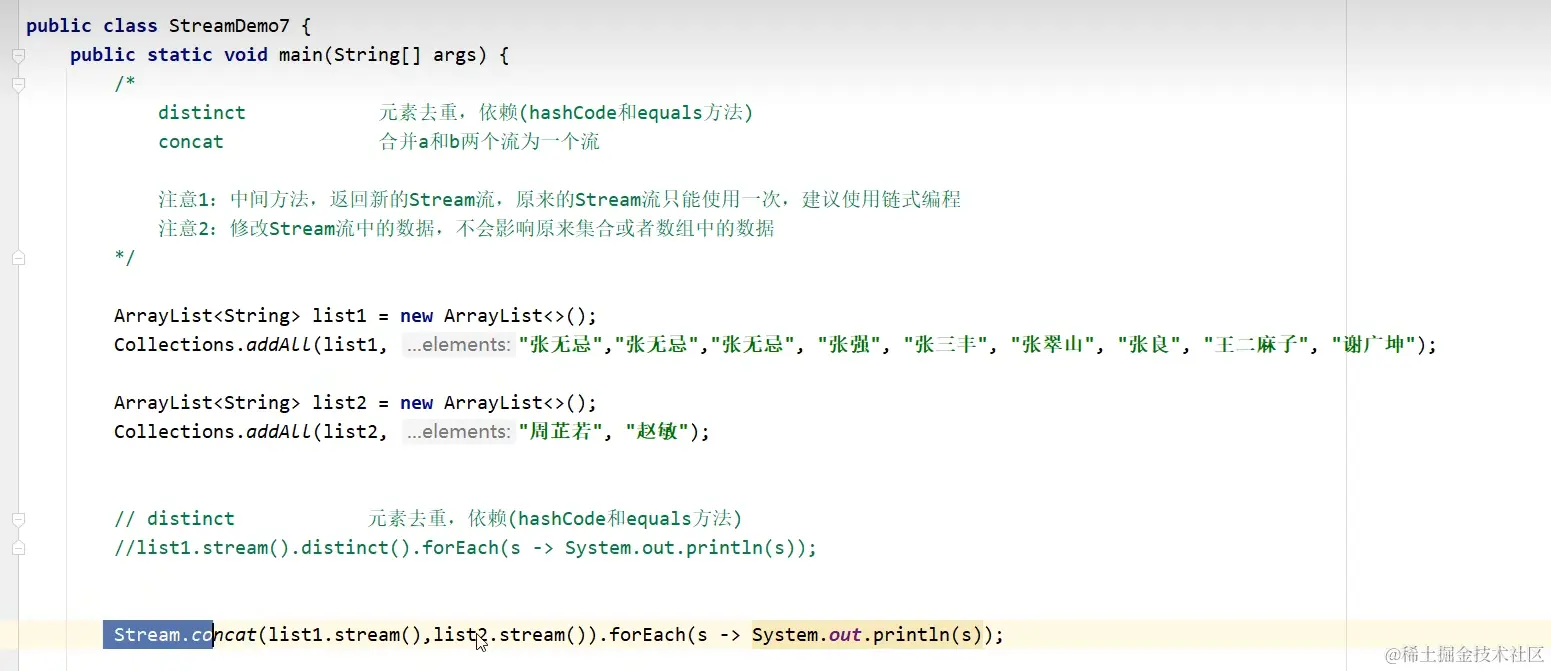The image size is (1551, 671).
Task: Click the String[] args parameter
Action: pos(406,55)
